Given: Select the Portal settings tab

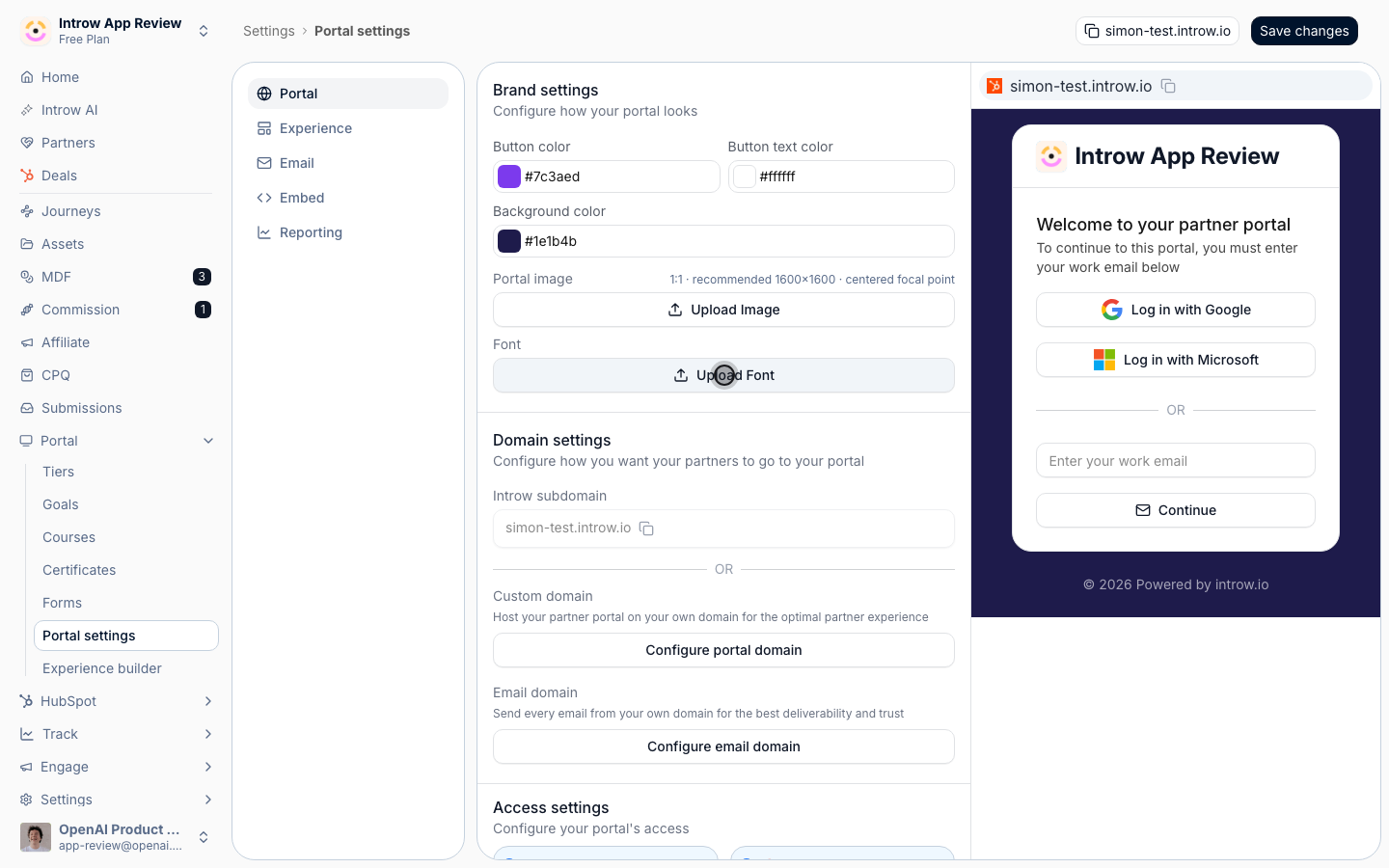Looking at the screenshot, I should [x=348, y=94].
